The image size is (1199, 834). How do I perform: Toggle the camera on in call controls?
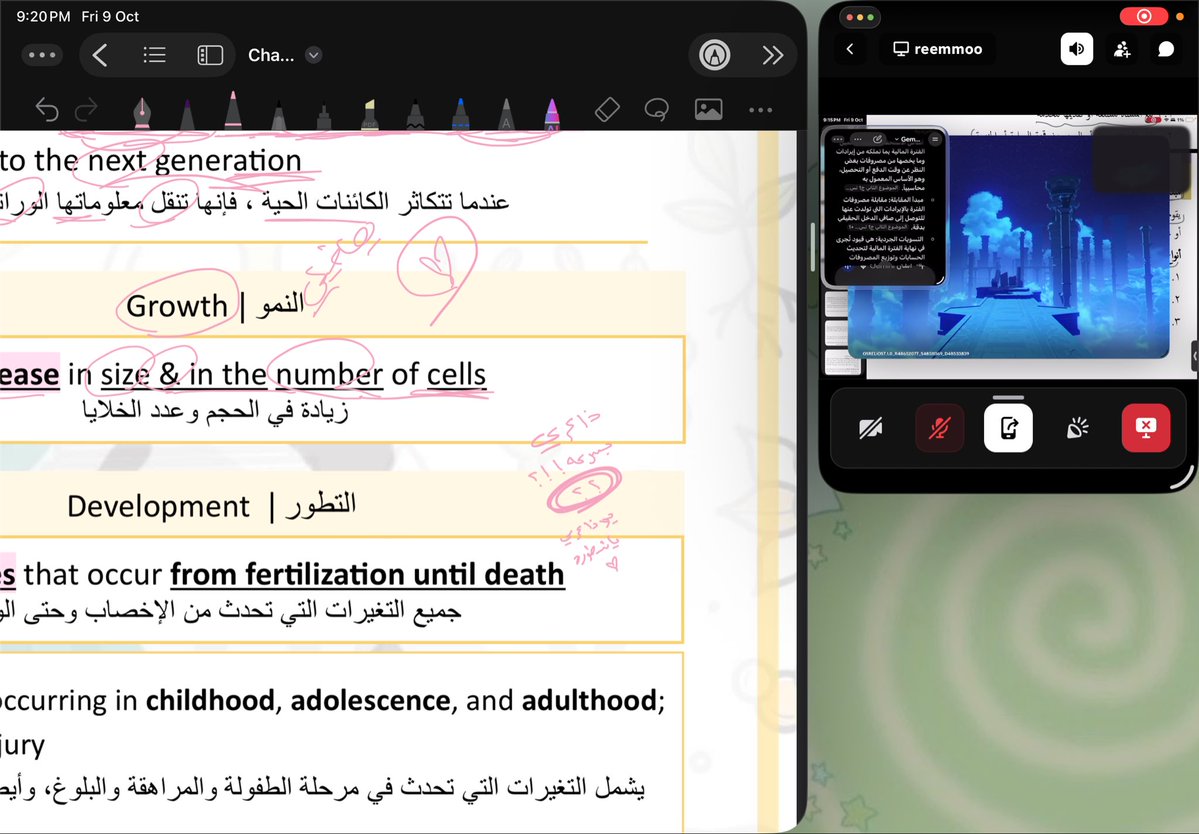[870, 428]
